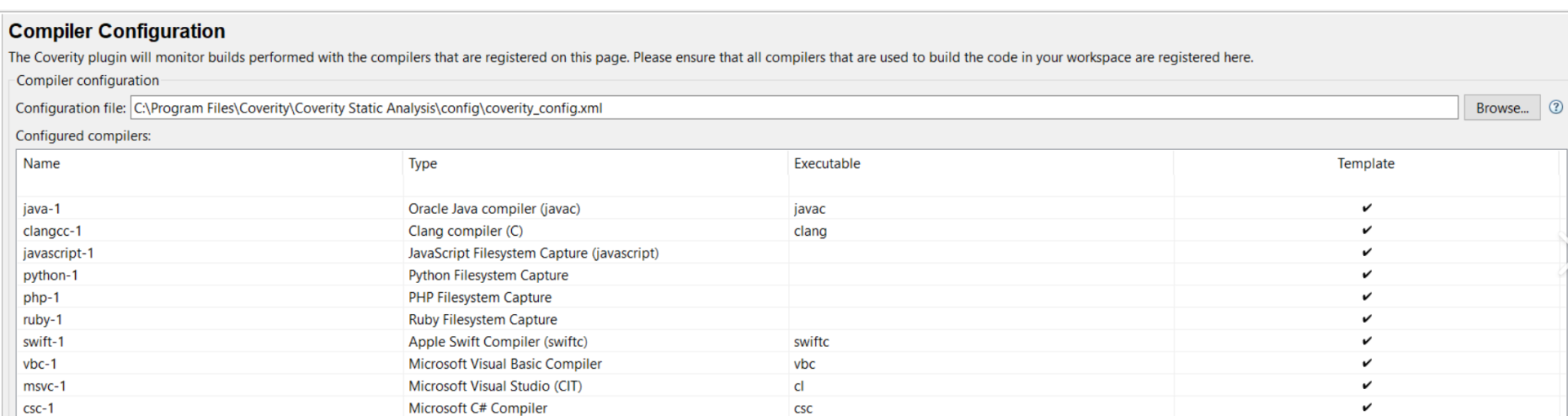Select the python-1 compiler row

tap(788, 275)
